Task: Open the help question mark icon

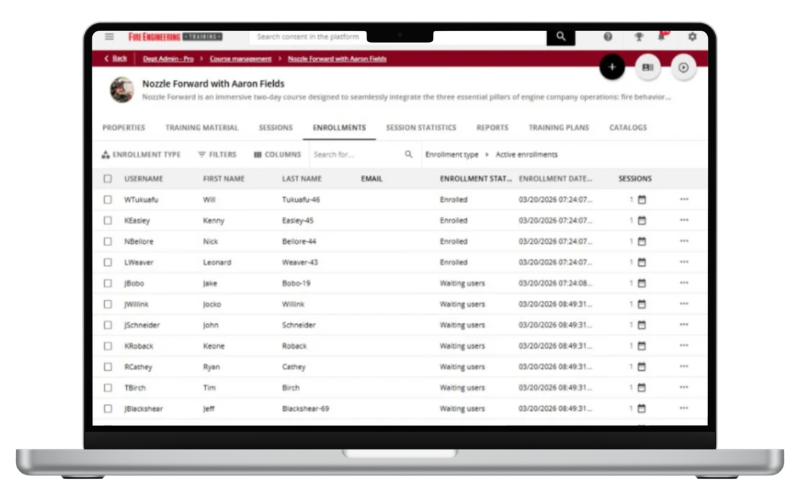Action: (x=608, y=37)
